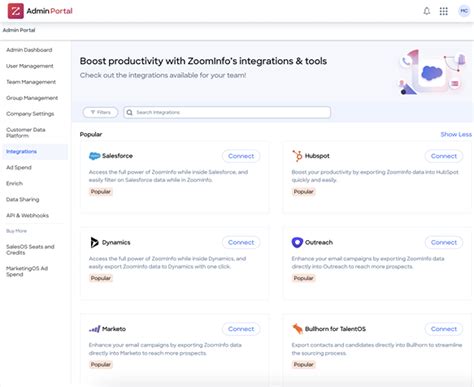
Task: Click the Admin Portal header title
Action: coord(49,11)
